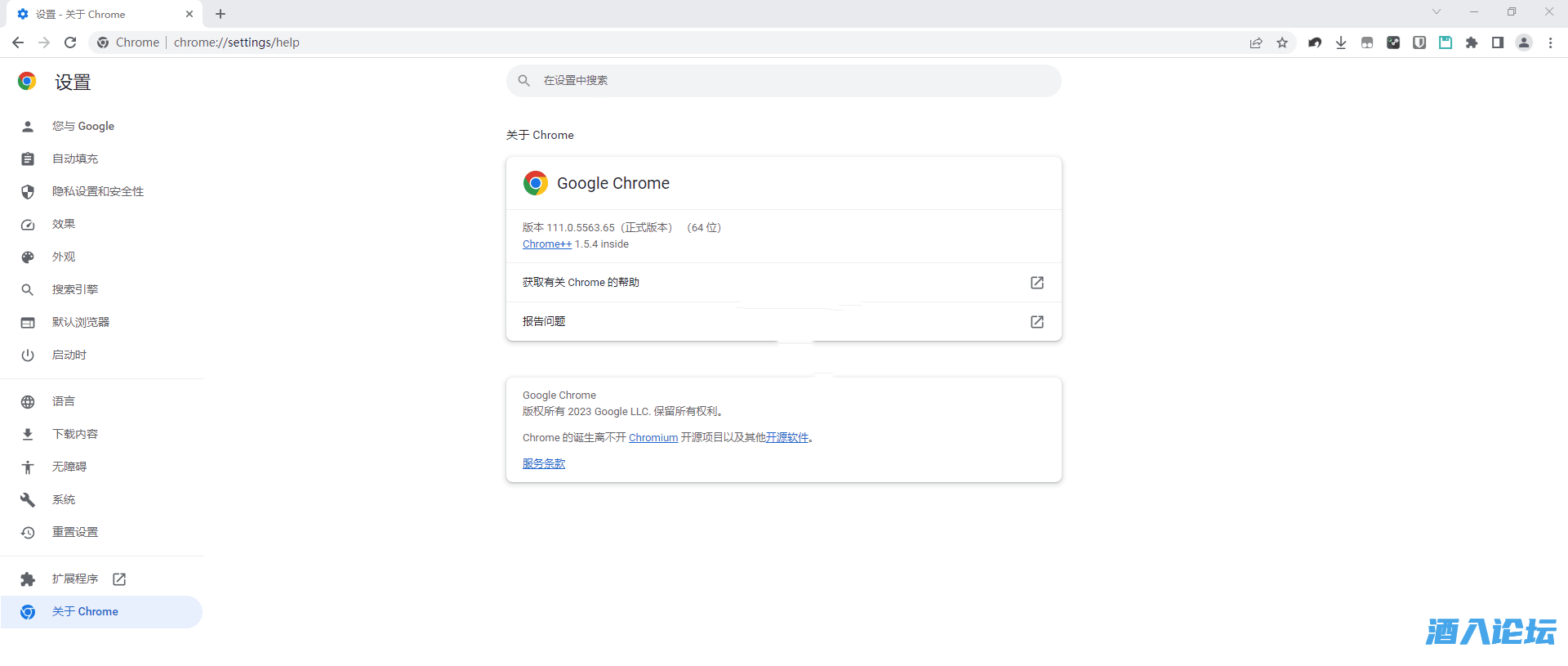1568x666 pixels.
Task: Open the 扩展程序 extensions page link
Action: tap(75, 579)
